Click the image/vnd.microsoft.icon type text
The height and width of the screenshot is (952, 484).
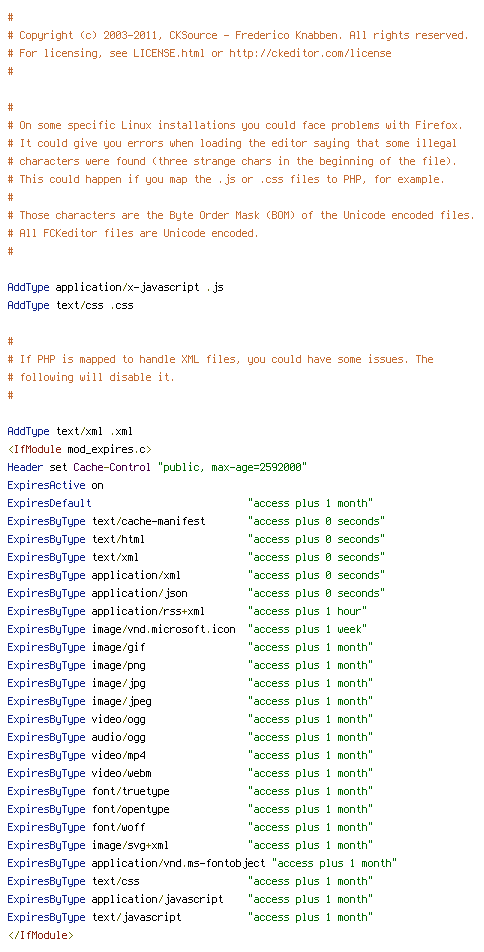[164, 629]
